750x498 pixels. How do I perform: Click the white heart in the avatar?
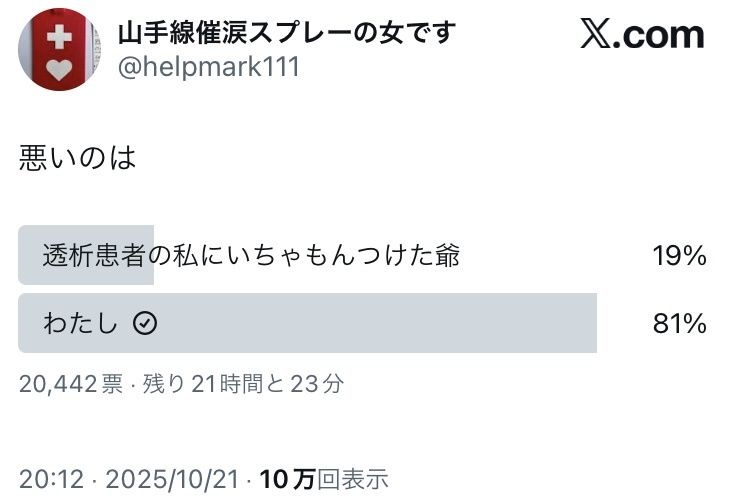pos(60,69)
